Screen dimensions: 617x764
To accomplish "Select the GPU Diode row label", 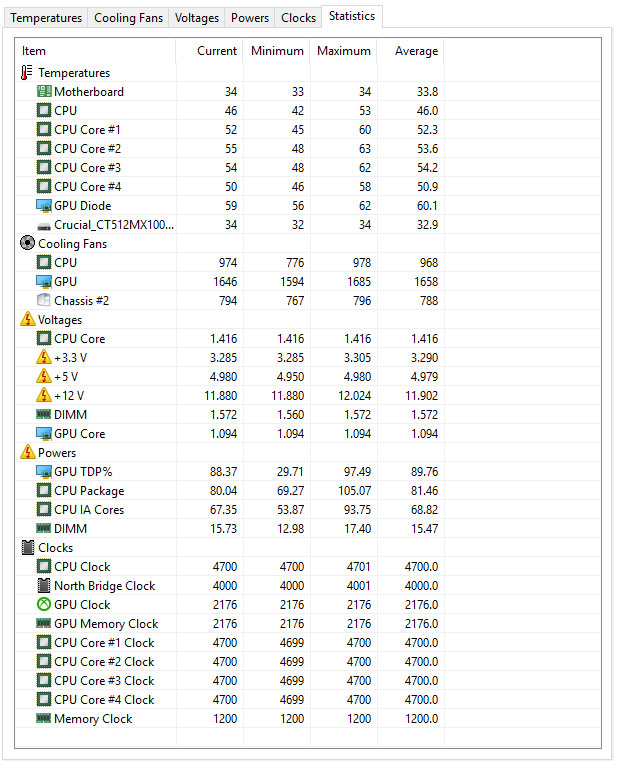I will tap(83, 206).
